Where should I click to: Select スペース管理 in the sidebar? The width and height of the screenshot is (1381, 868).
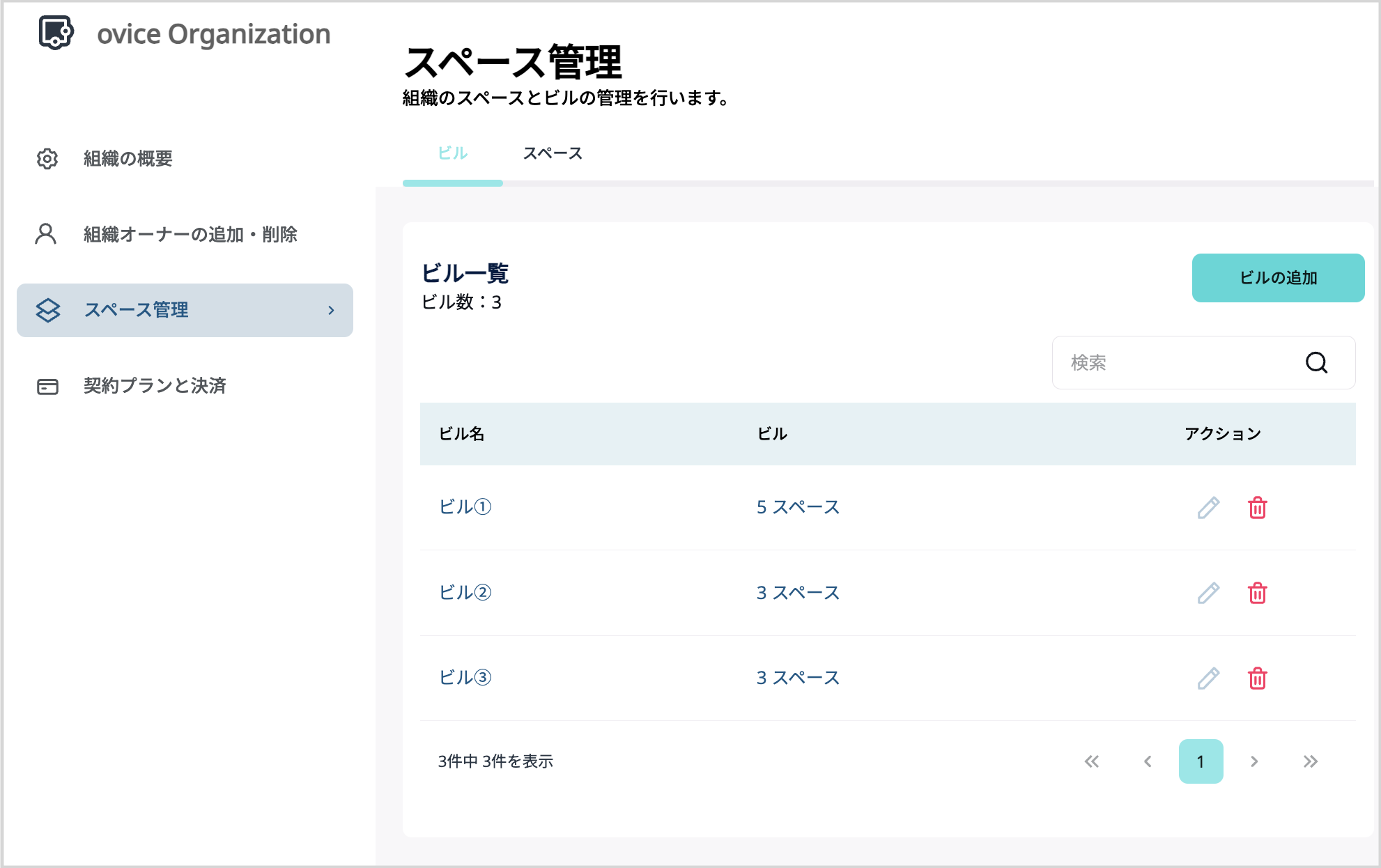click(185, 310)
